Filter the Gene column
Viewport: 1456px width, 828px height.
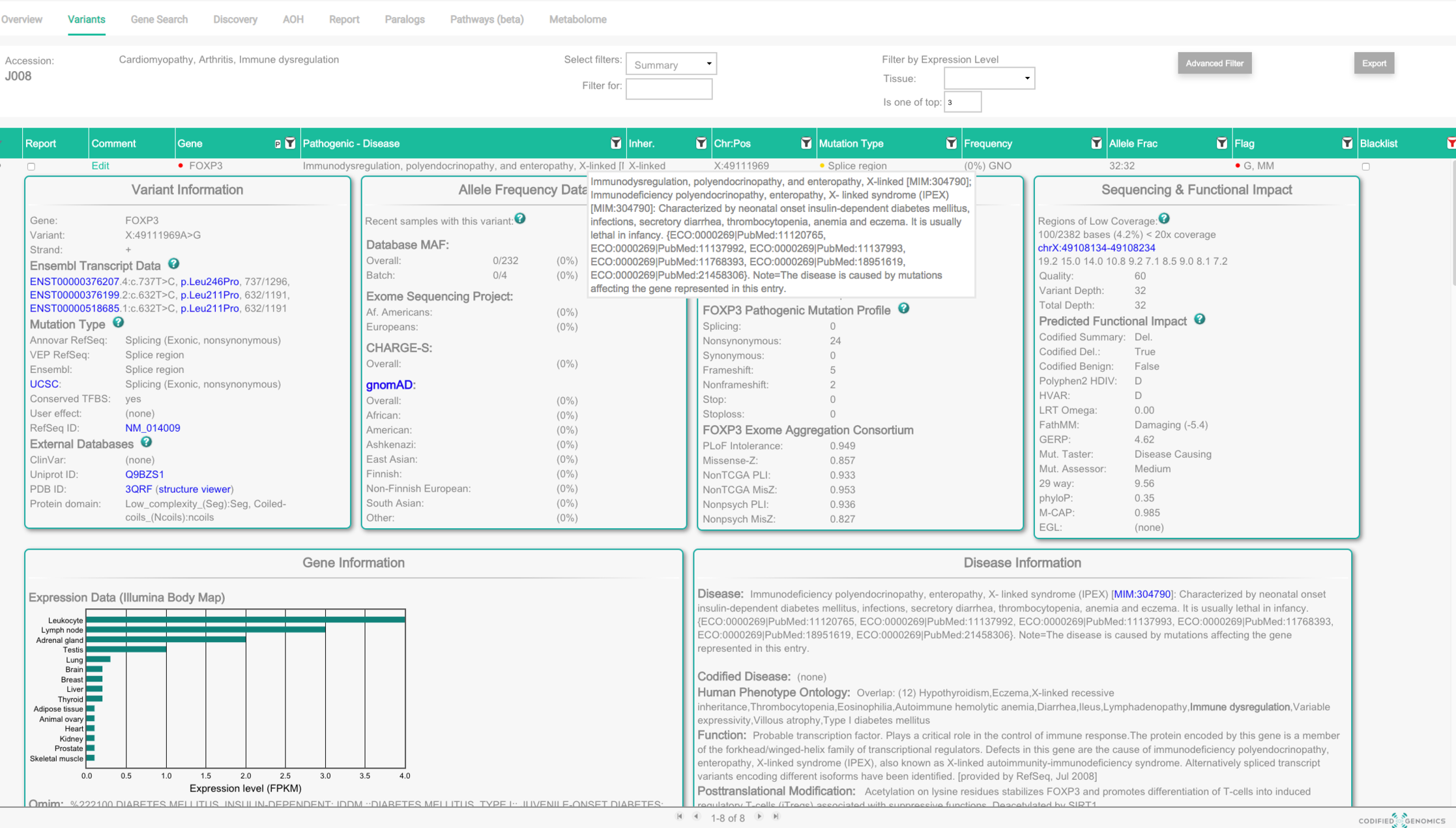click(290, 143)
